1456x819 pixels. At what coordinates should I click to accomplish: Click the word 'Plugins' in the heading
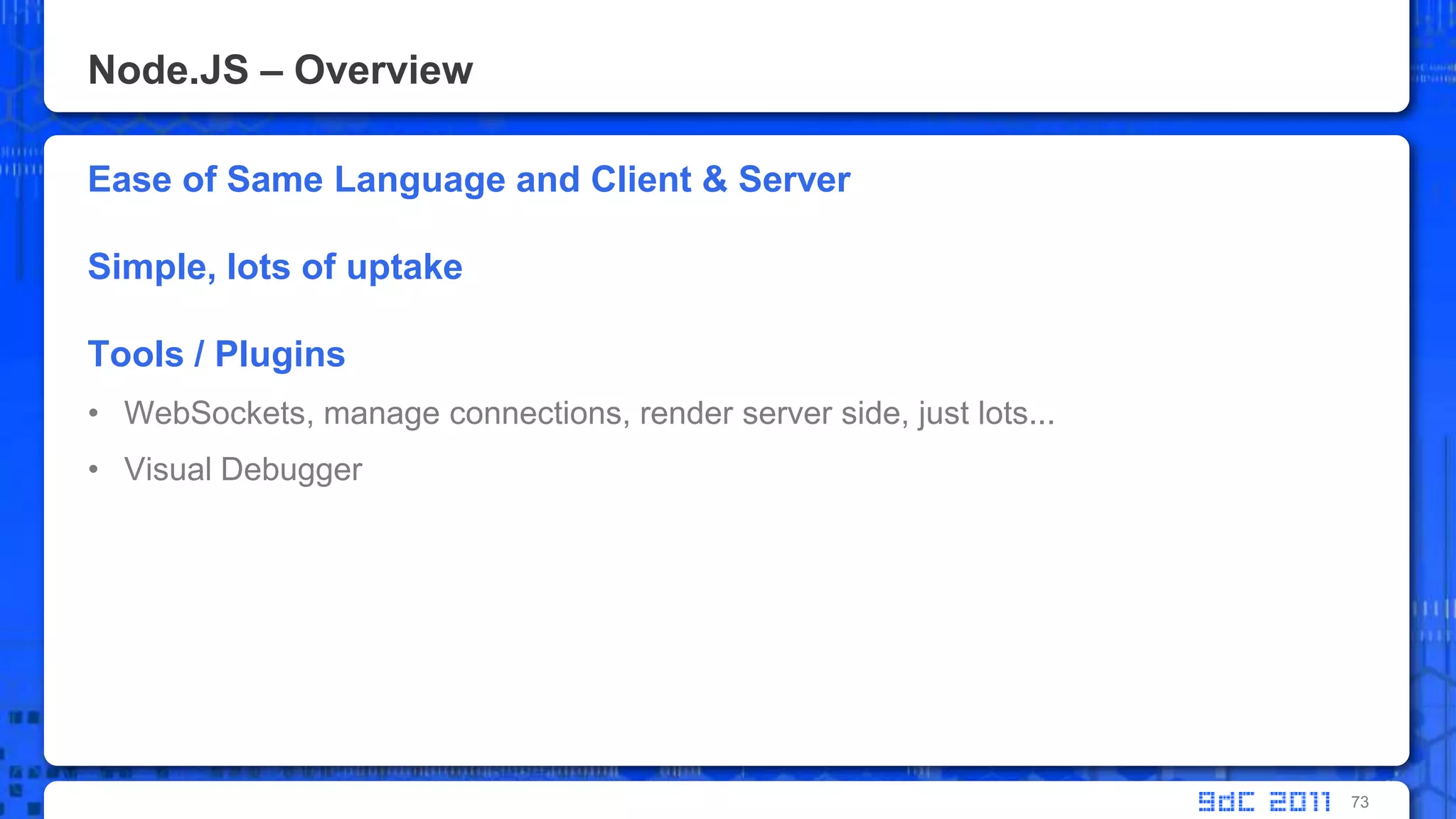(279, 354)
